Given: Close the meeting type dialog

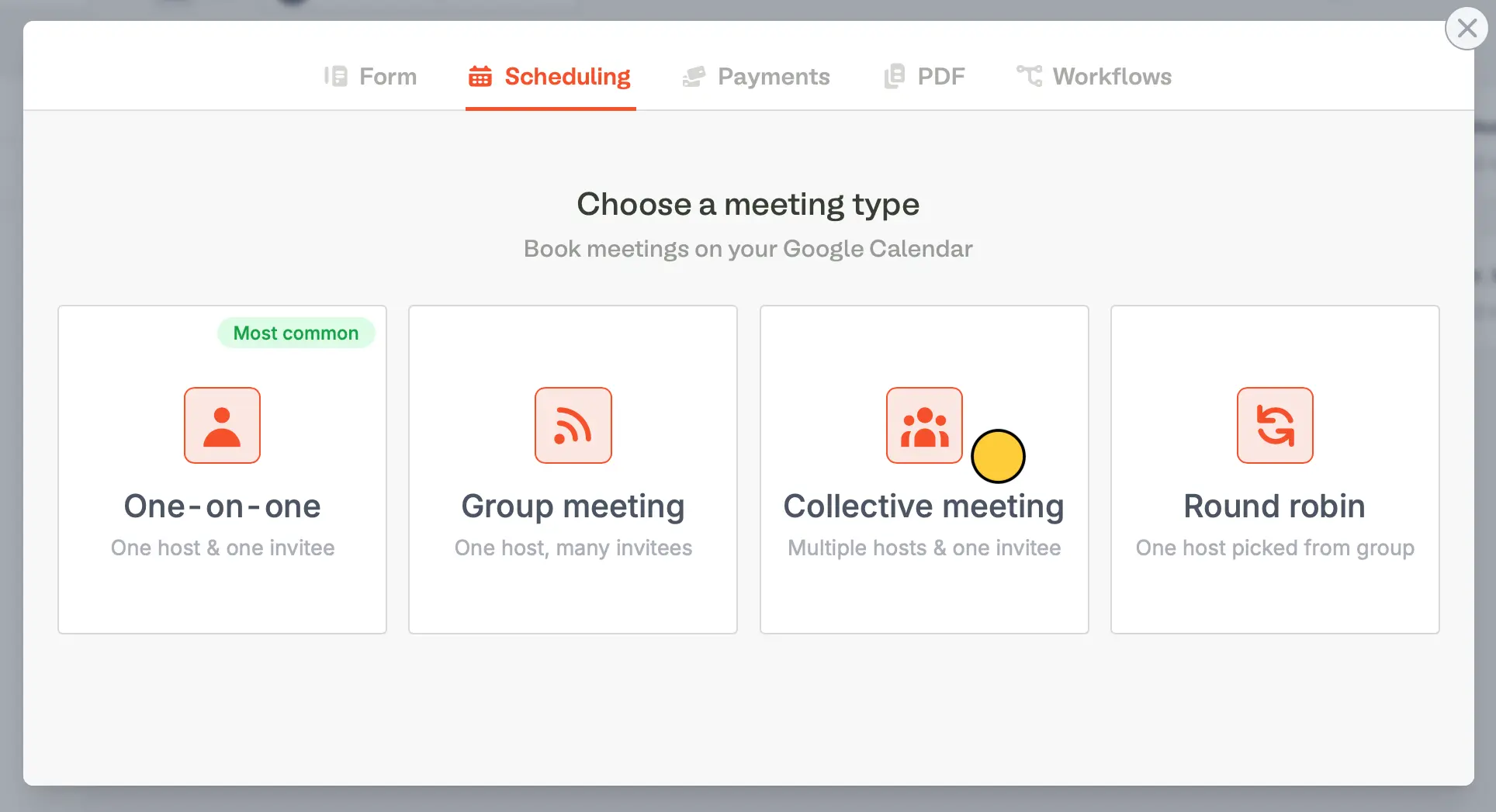Looking at the screenshot, I should pyautogui.click(x=1467, y=29).
